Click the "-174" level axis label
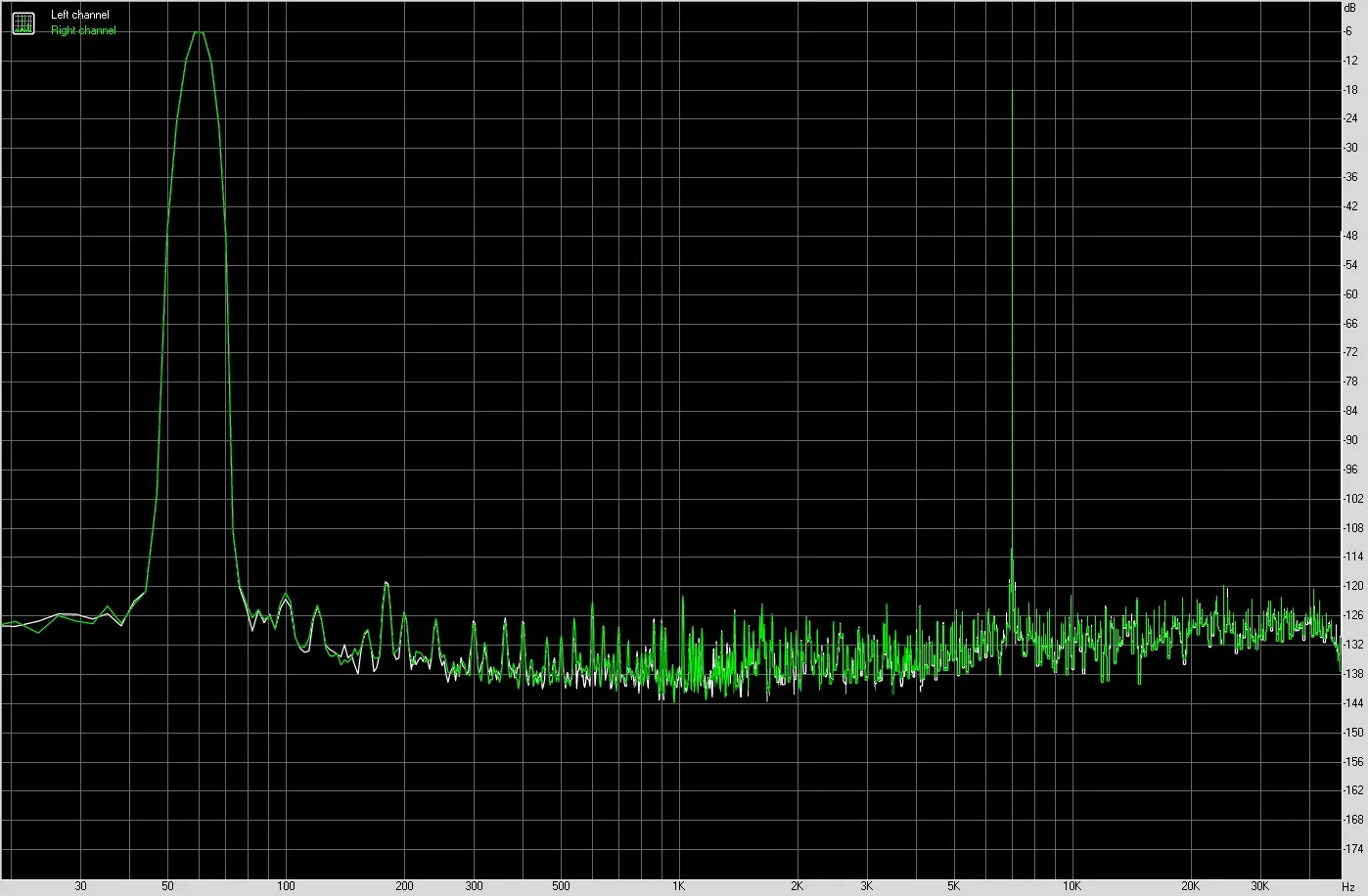Screen dimensions: 1368x896 click(x=1353, y=849)
